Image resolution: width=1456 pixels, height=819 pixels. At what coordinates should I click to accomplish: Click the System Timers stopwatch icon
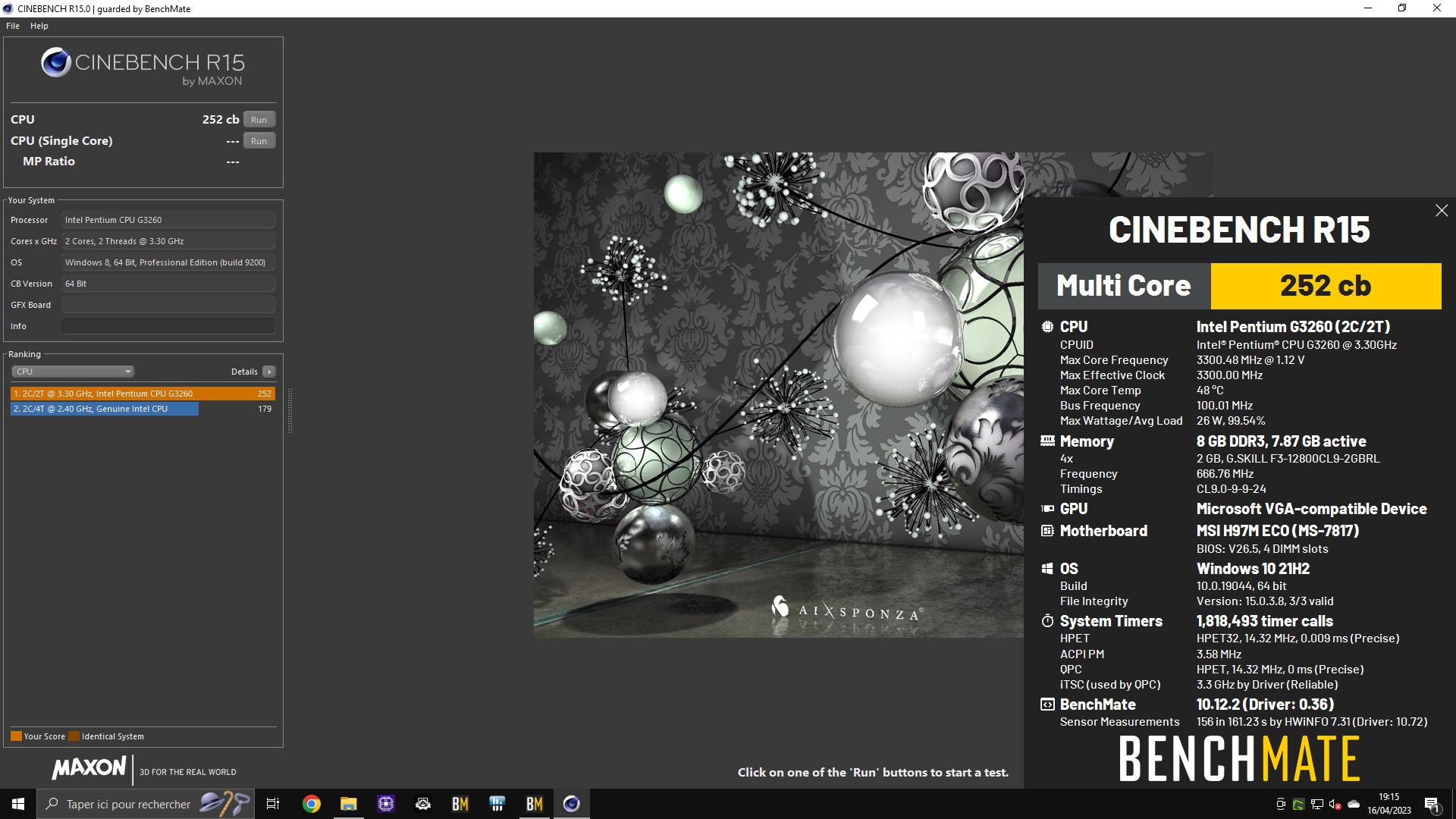(x=1047, y=621)
